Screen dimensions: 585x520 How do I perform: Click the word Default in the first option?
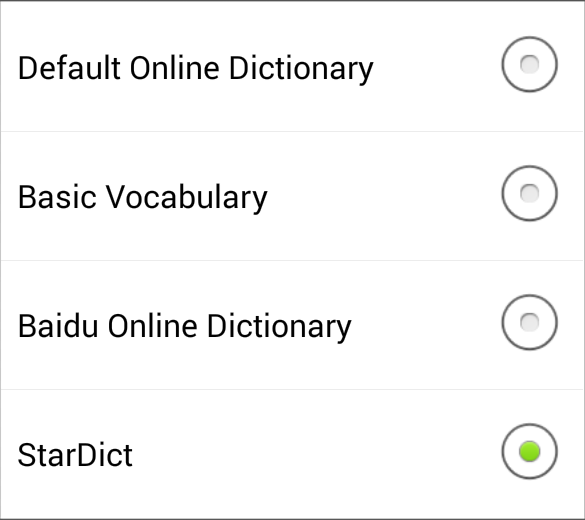pyautogui.click(x=69, y=68)
